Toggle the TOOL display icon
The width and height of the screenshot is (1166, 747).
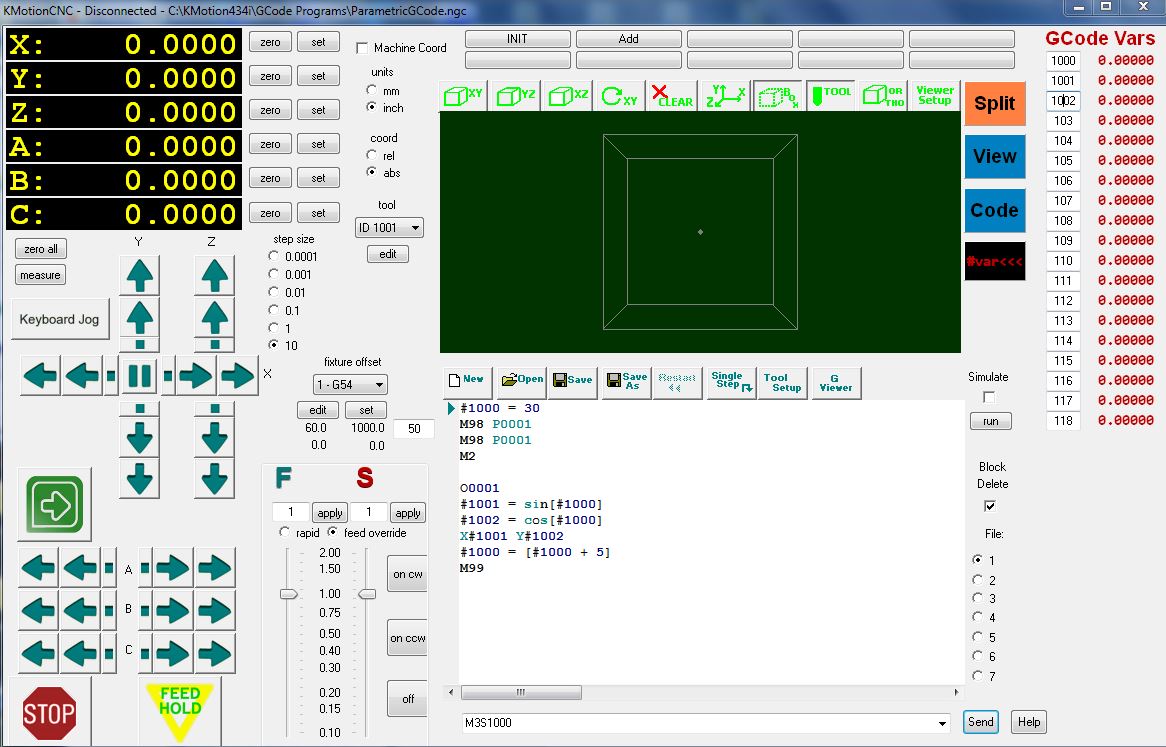pos(830,96)
